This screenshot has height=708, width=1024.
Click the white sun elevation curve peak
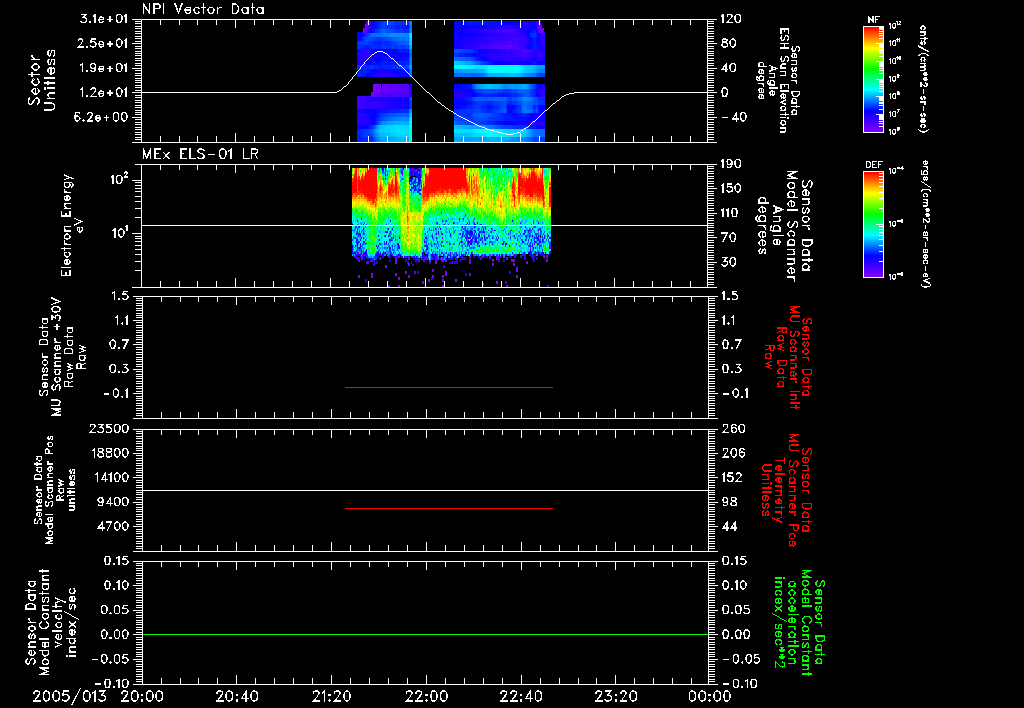pyautogui.click(x=379, y=52)
